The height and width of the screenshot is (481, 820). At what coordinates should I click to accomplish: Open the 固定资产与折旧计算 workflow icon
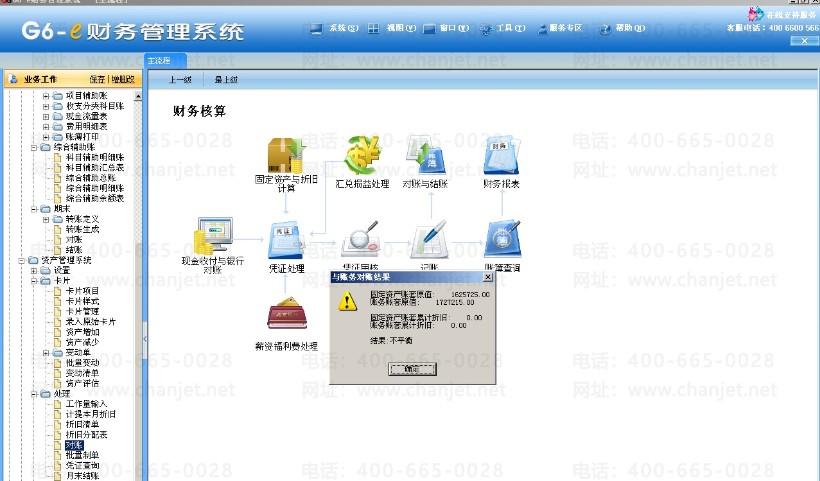point(286,155)
